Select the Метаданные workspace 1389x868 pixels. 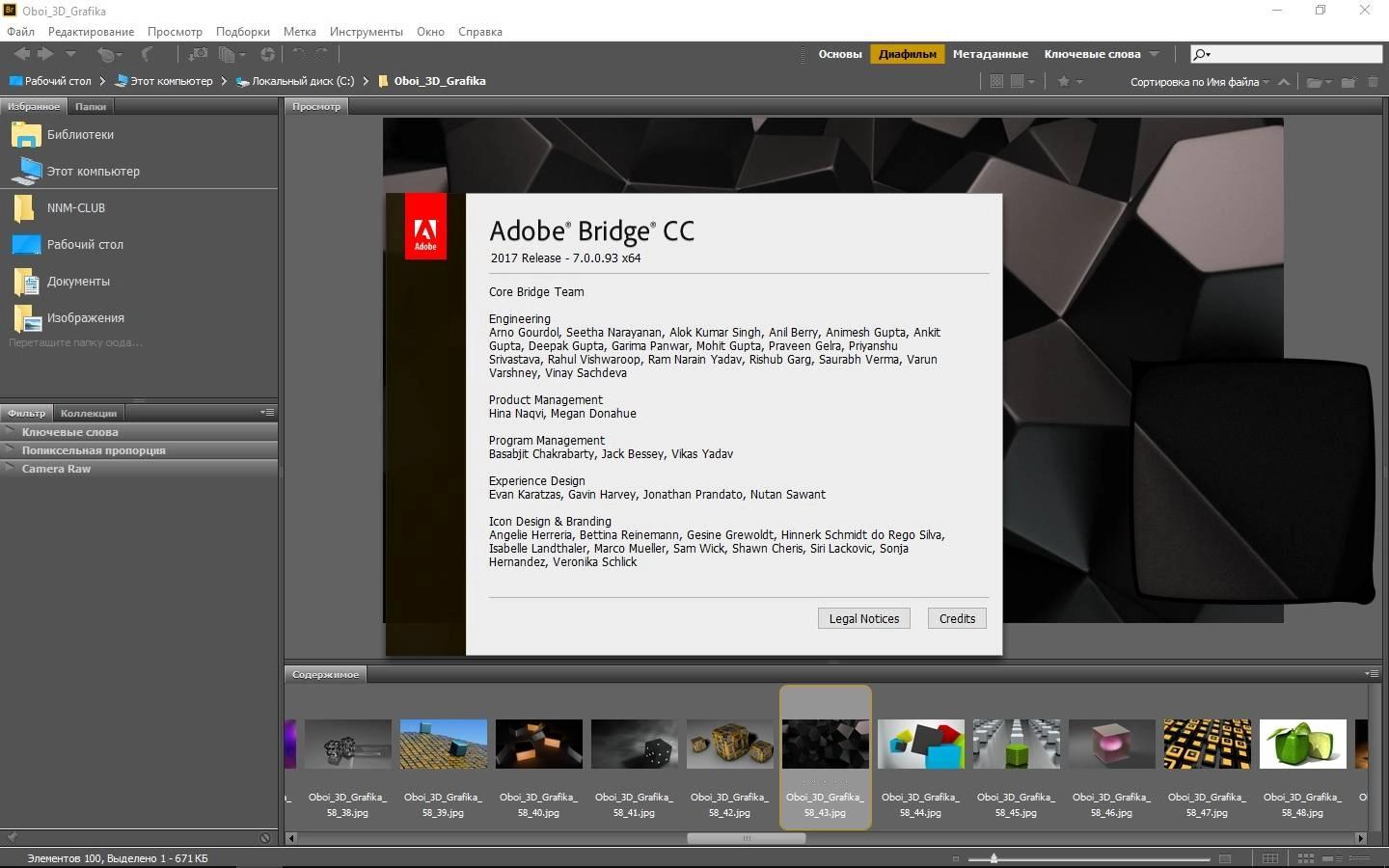pos(990,54)
